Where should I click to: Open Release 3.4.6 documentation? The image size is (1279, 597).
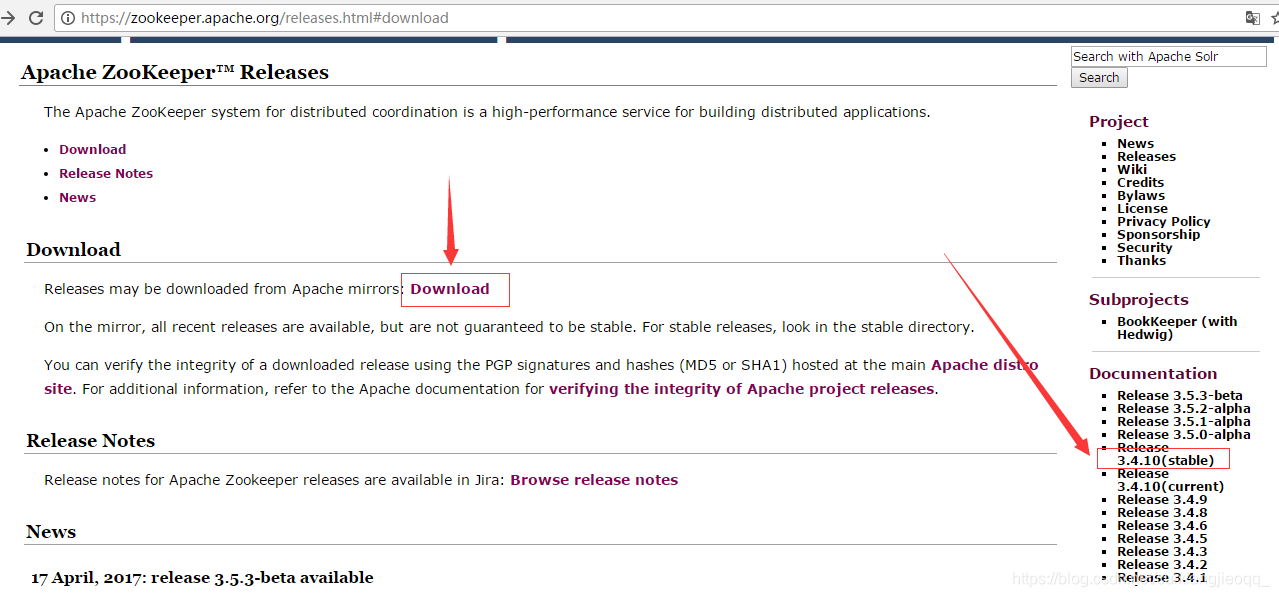[1162, 526]
